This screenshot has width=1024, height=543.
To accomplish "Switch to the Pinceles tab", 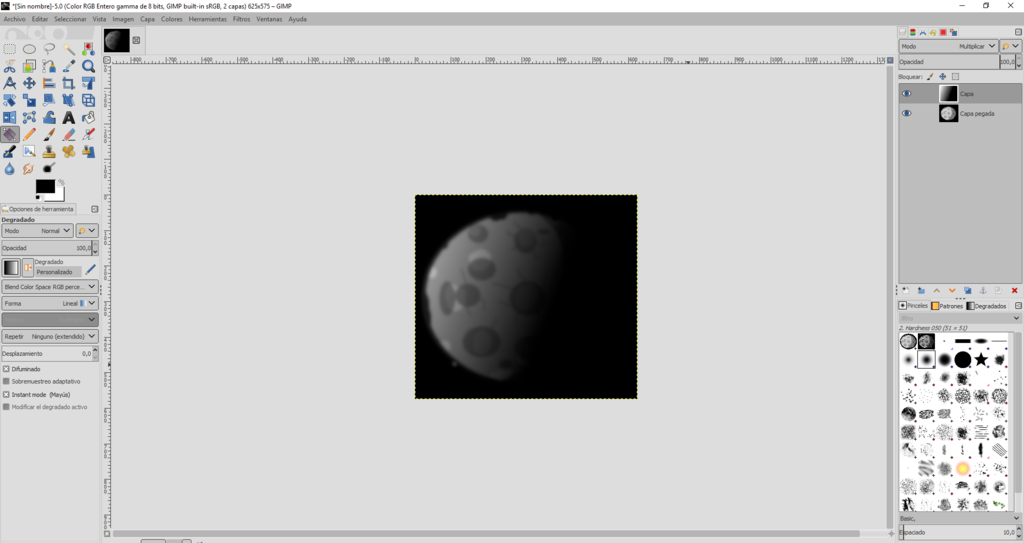I will pos(914,306).
